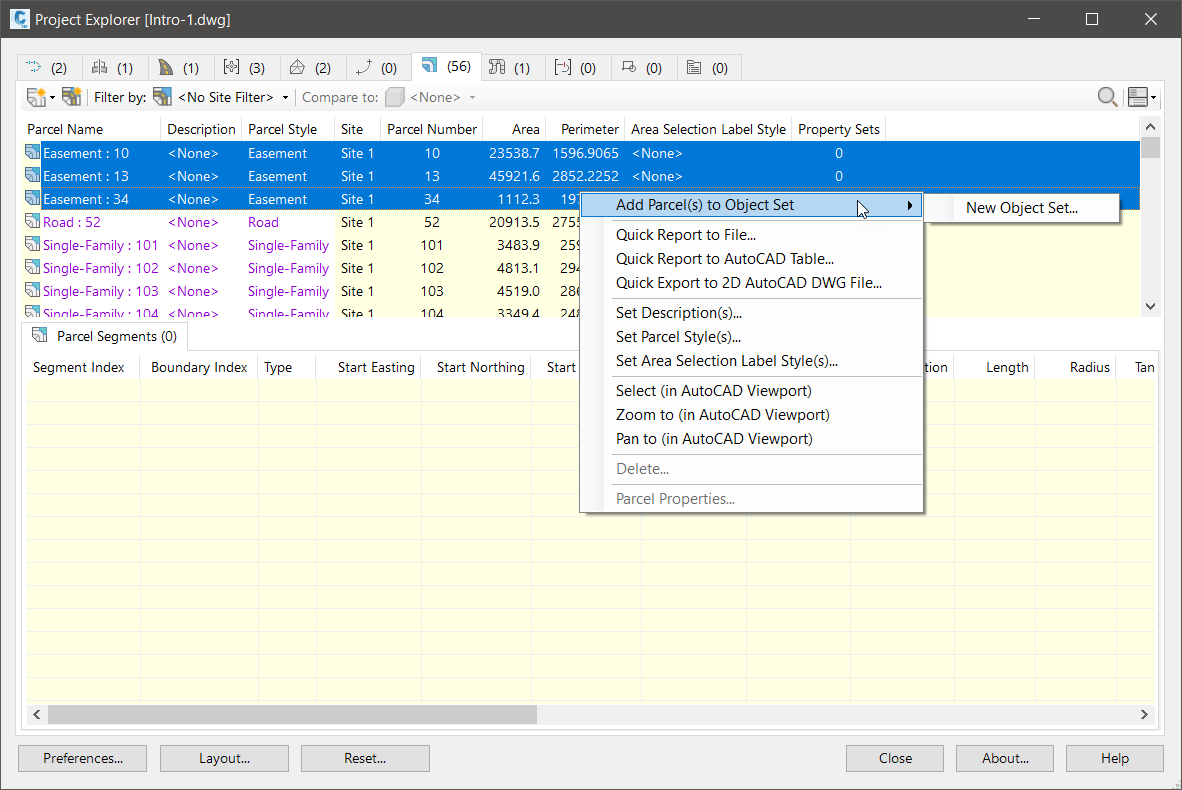Select Quick Report to AutoCAD Table
Screen dimensions: 1182x790
click(724, 259)
